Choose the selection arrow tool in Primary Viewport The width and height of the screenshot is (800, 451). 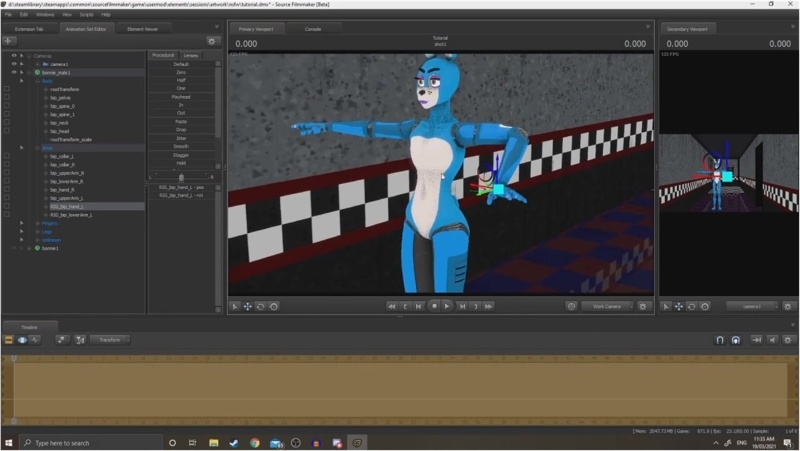pyautogui.click(x=235, y=307)
